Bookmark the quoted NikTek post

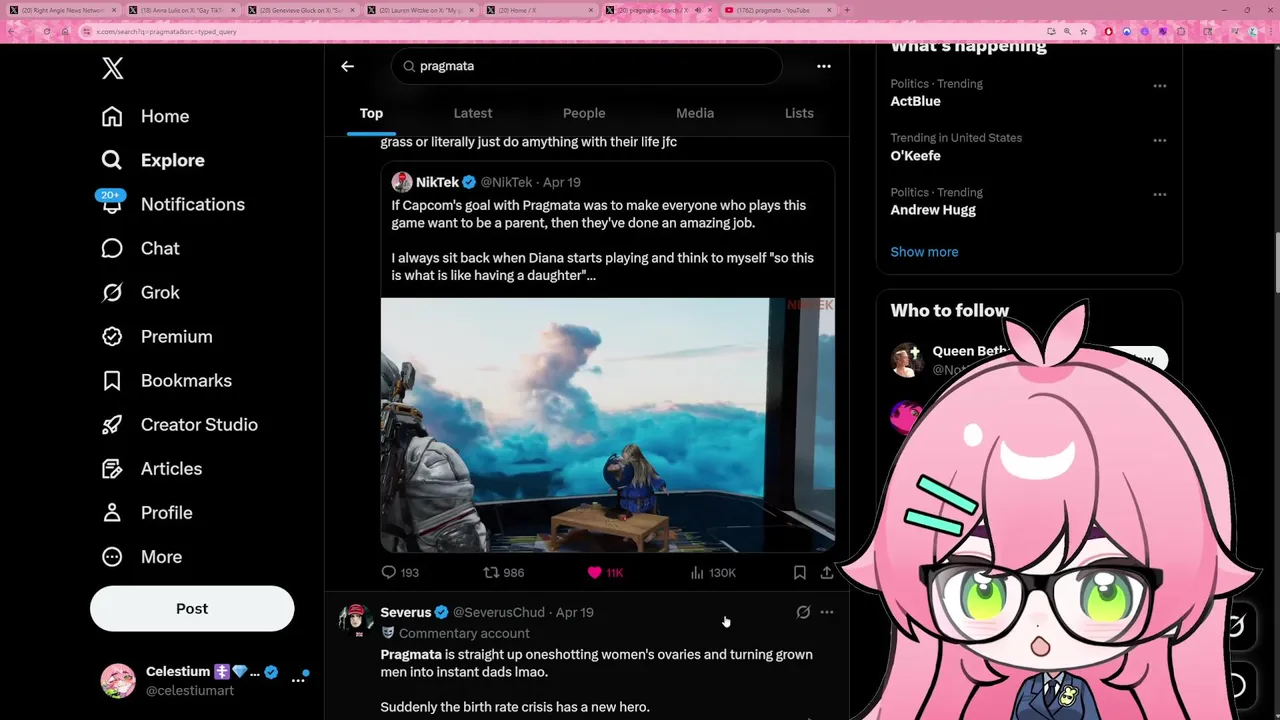pos(799,572)
